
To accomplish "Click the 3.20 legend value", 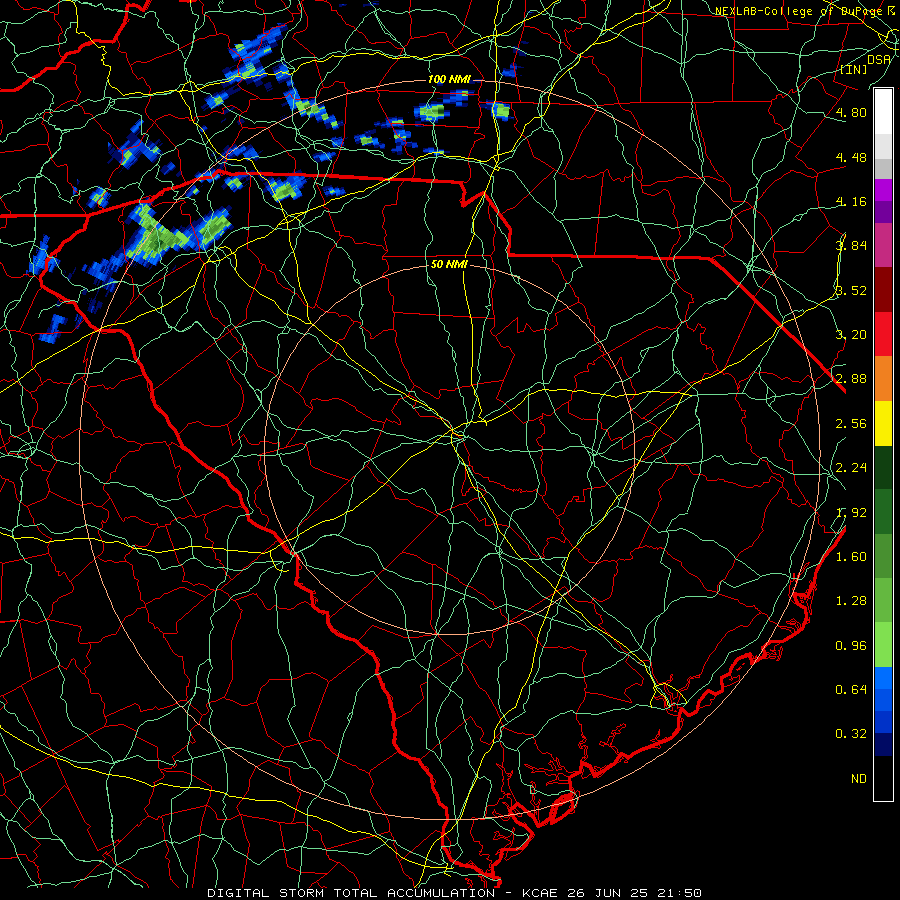I will click(x=851, y=335).
